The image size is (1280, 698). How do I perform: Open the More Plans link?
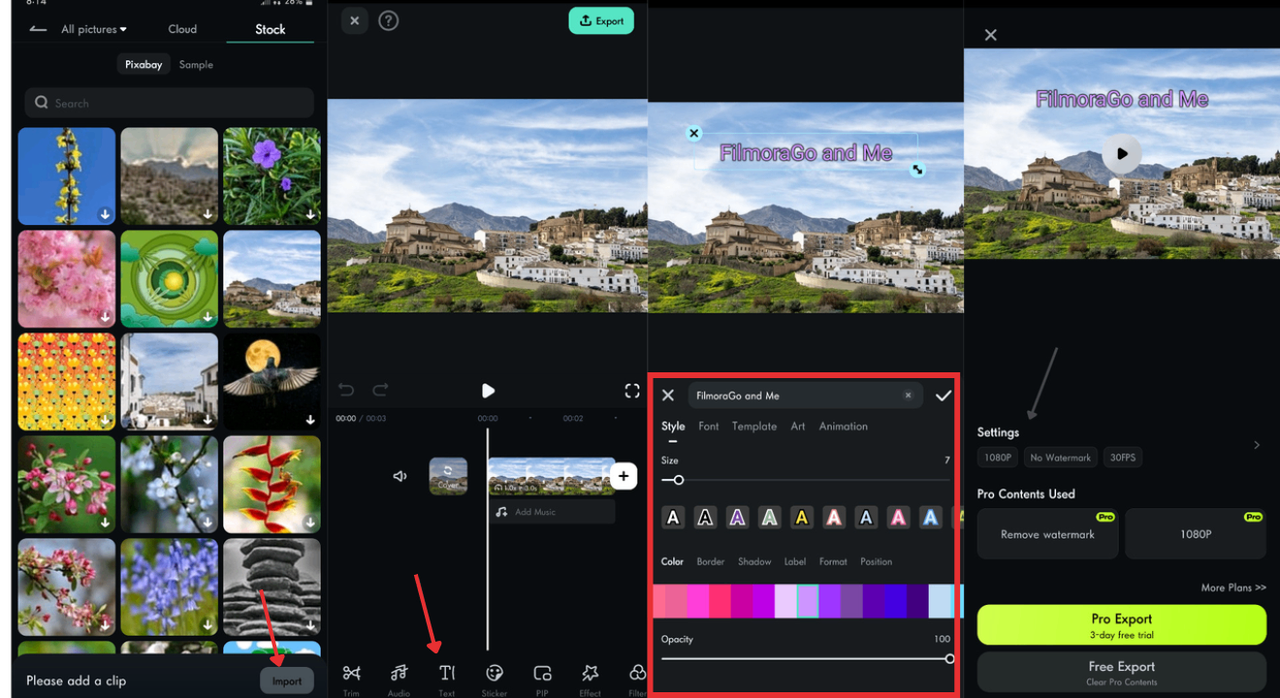pos(1233,588)
